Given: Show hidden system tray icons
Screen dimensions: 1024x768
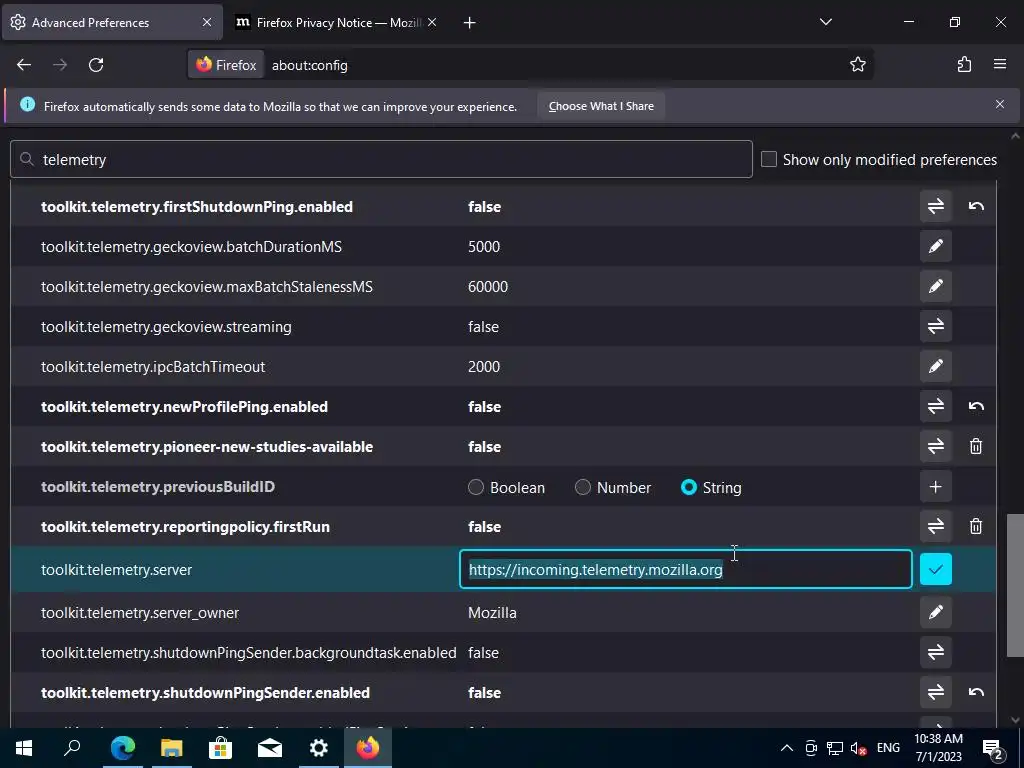Looking at the screenshot, I should click(x=787, y=748).
